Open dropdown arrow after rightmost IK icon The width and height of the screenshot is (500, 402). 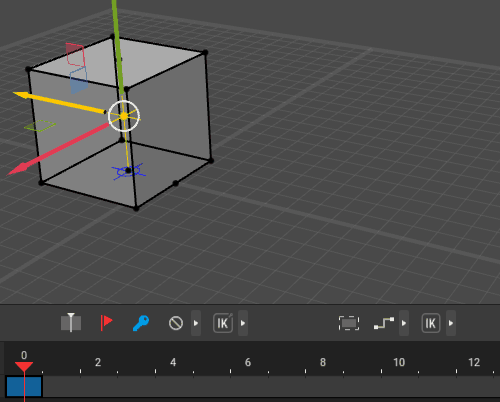[451, 323]
